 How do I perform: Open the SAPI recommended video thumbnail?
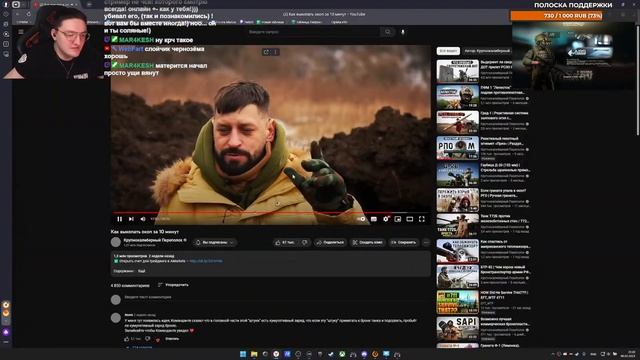[458, 329]
